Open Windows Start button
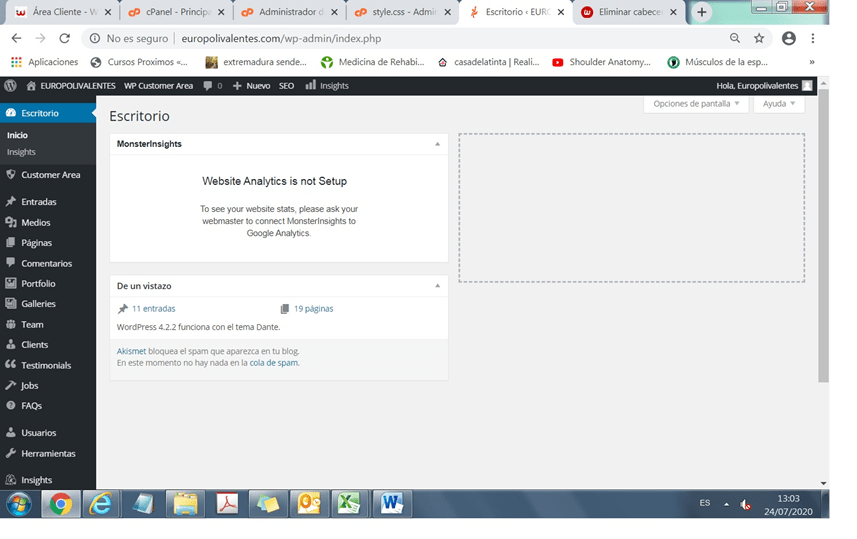The width and height of the screenshot is (857, 539). pyautogui.click(x=19, y=504)
